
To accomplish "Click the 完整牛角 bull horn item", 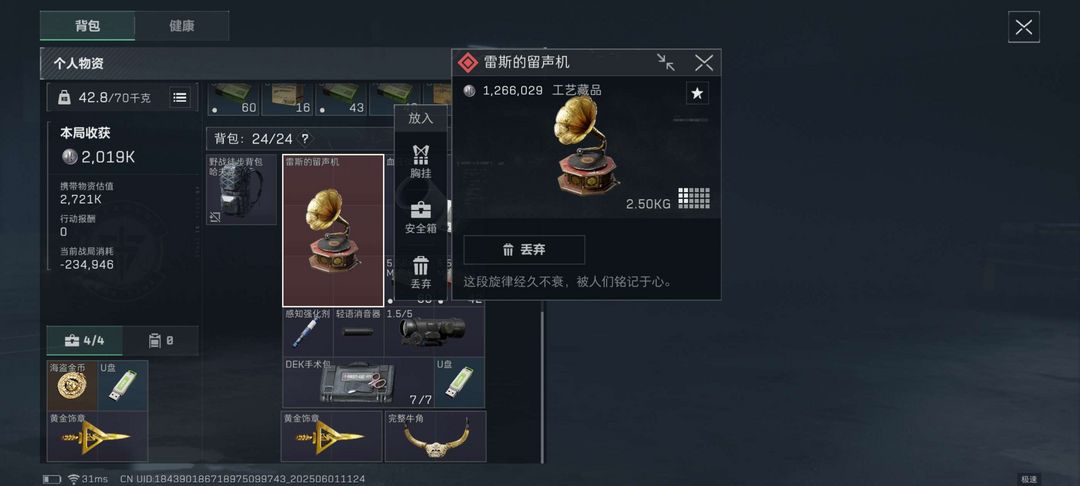I will tap(435, 436).
